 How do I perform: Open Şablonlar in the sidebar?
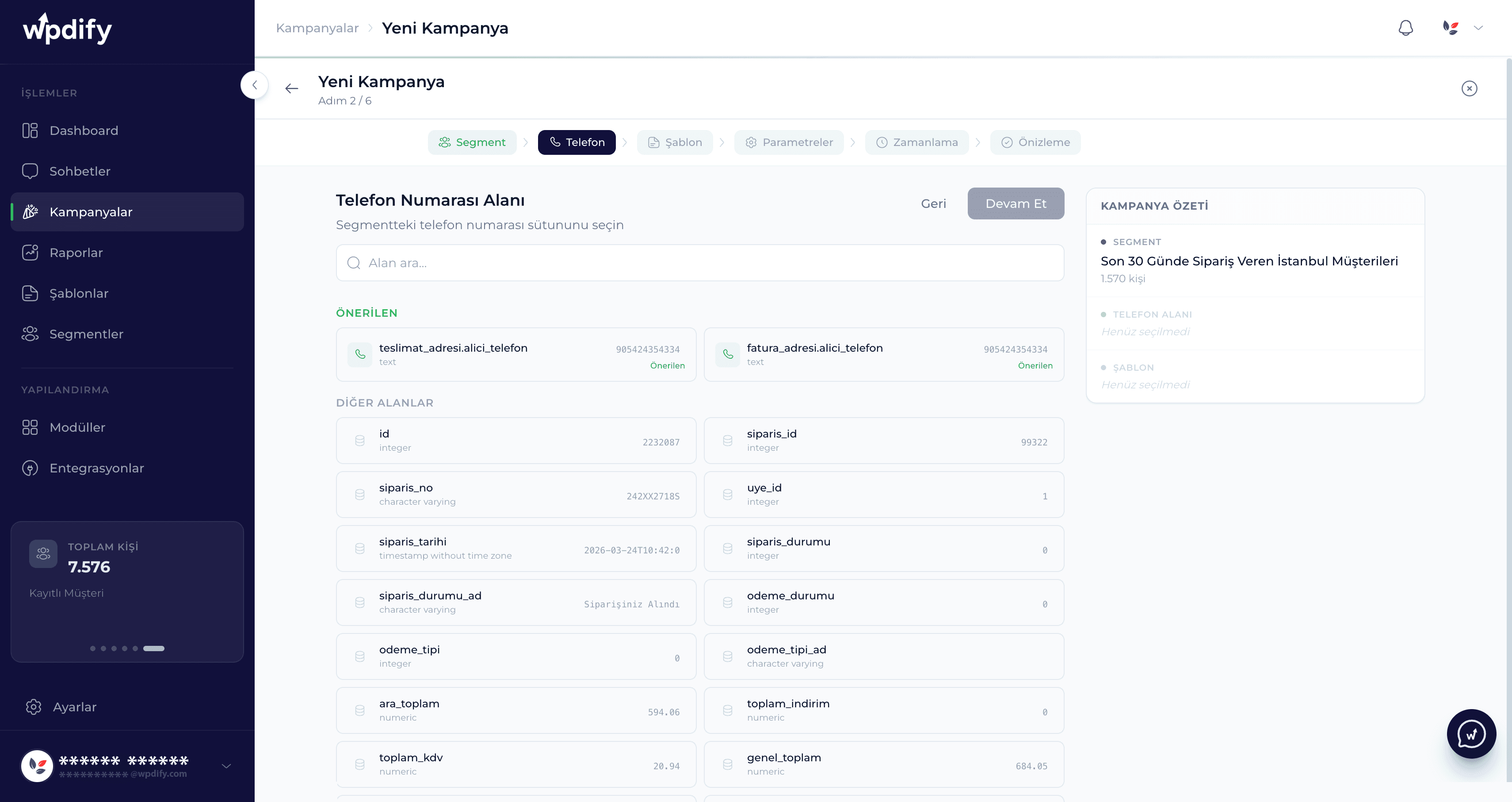(127, 293)
